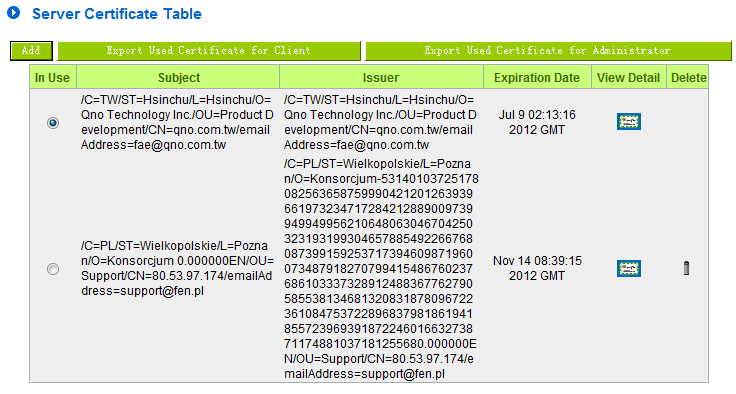Click the Server Certificate Table heading
The height and width of the screenshot is (394, 736).
[x=117, y=14]
